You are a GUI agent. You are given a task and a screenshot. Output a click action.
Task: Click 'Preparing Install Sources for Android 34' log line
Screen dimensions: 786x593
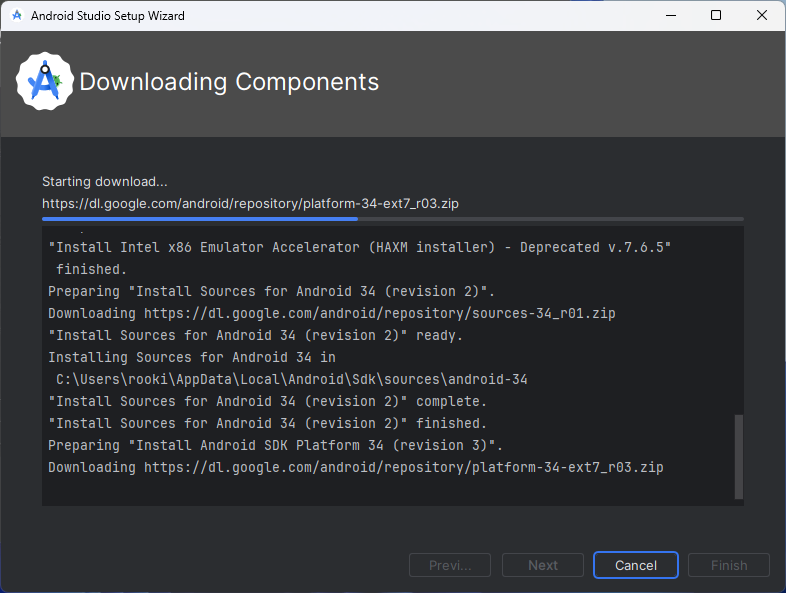click(x=272, y=291)
